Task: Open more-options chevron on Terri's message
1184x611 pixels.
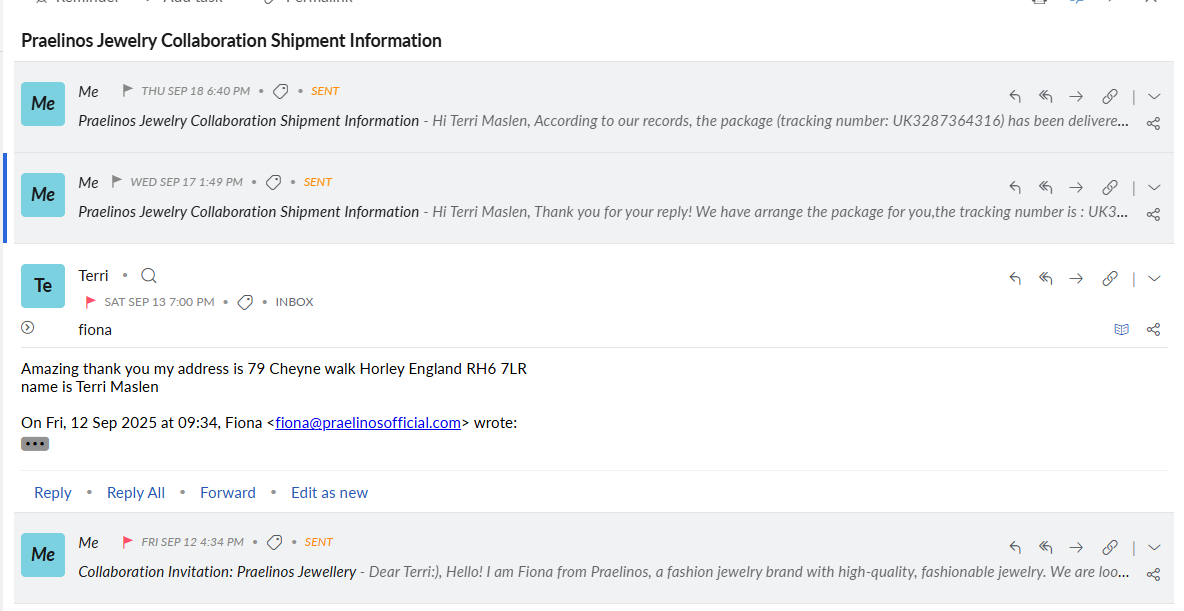Action: [x=1154, y=279]
